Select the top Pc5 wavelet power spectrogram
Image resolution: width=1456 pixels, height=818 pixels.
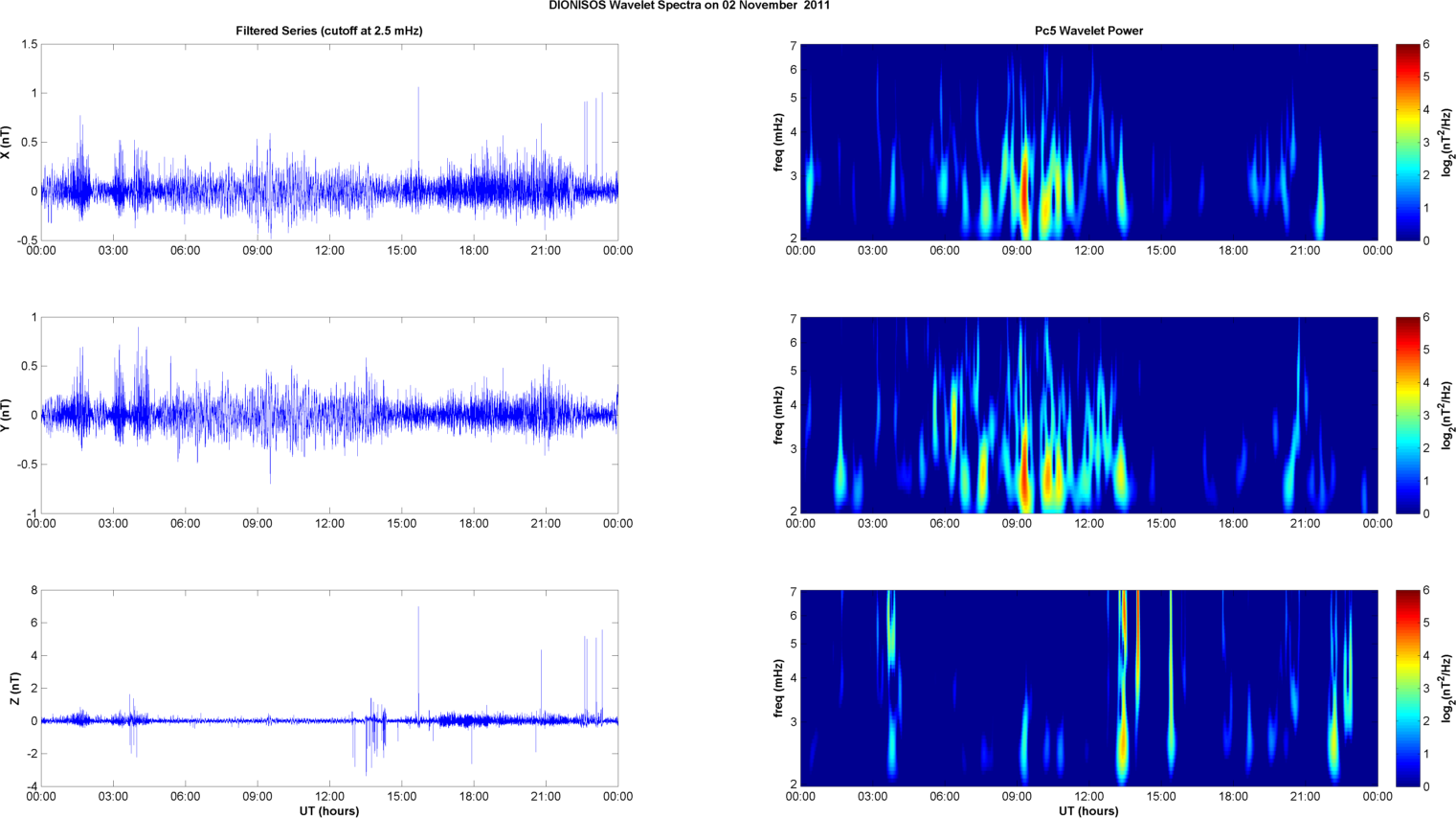coord(1088,143)
